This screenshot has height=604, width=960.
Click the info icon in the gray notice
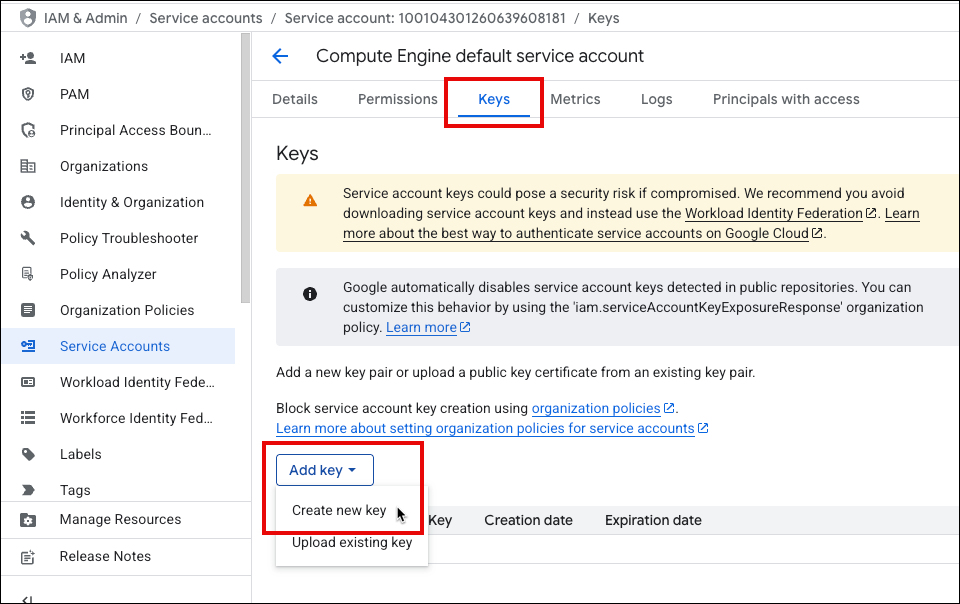pos(309,293)
